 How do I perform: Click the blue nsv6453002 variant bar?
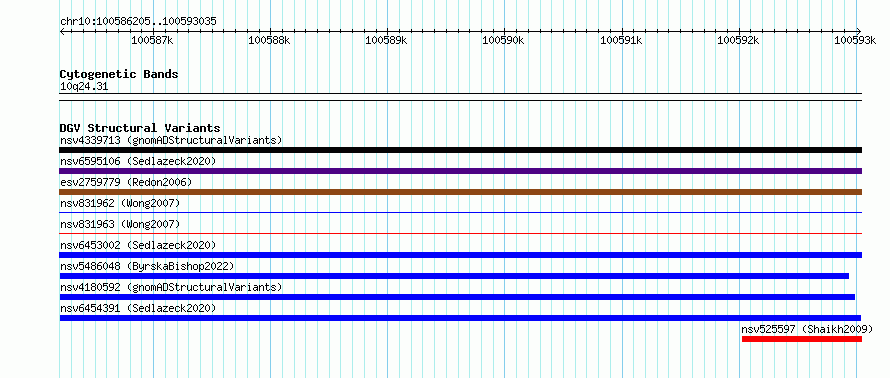pyautogui.click(x=461, y=255)
